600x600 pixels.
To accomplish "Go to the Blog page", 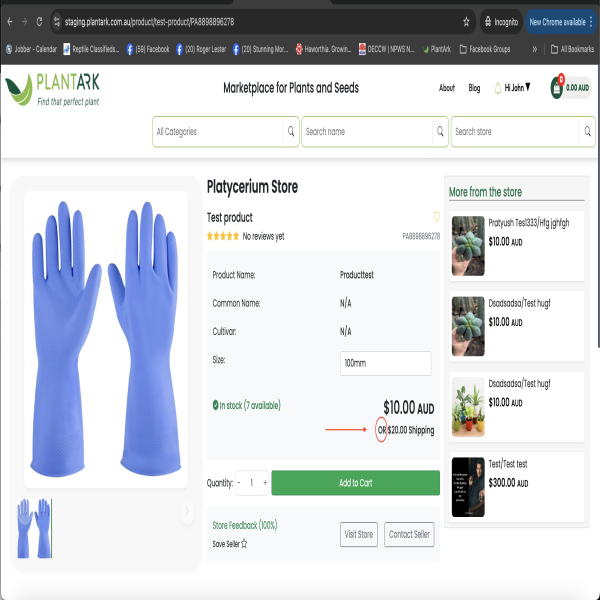I will [x=474, y=88].
